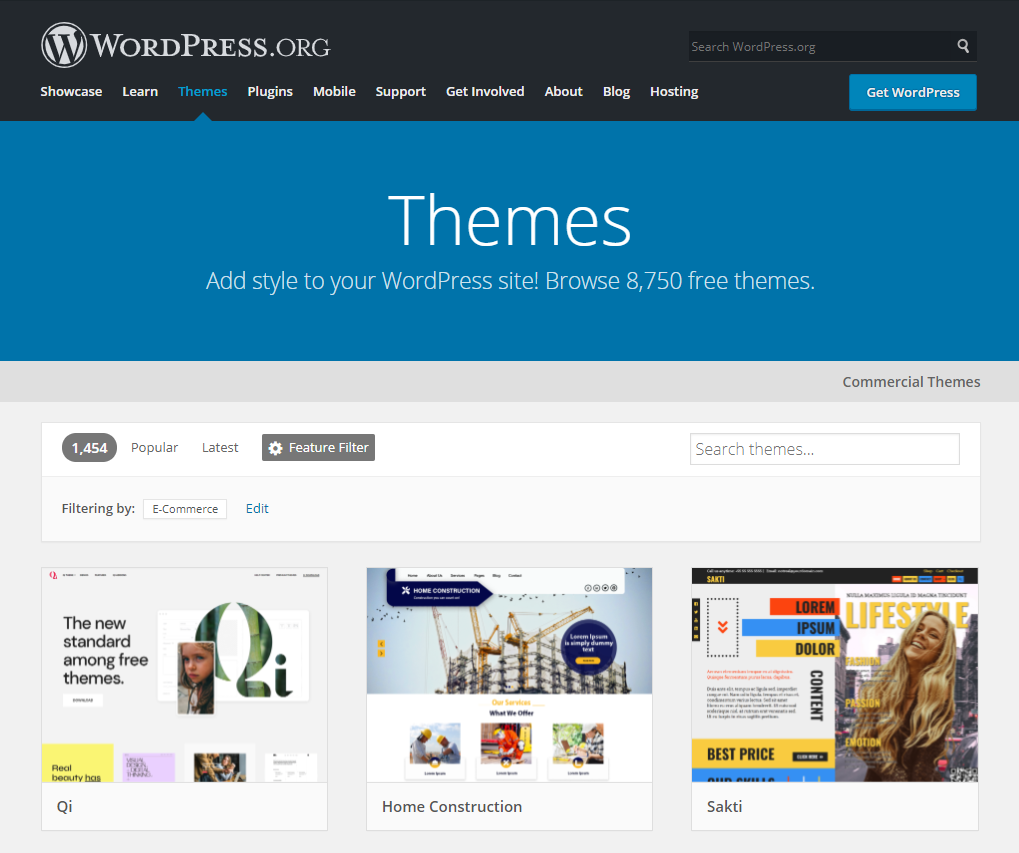Click the 1,454 theme count badge

(x=90, y=448)
